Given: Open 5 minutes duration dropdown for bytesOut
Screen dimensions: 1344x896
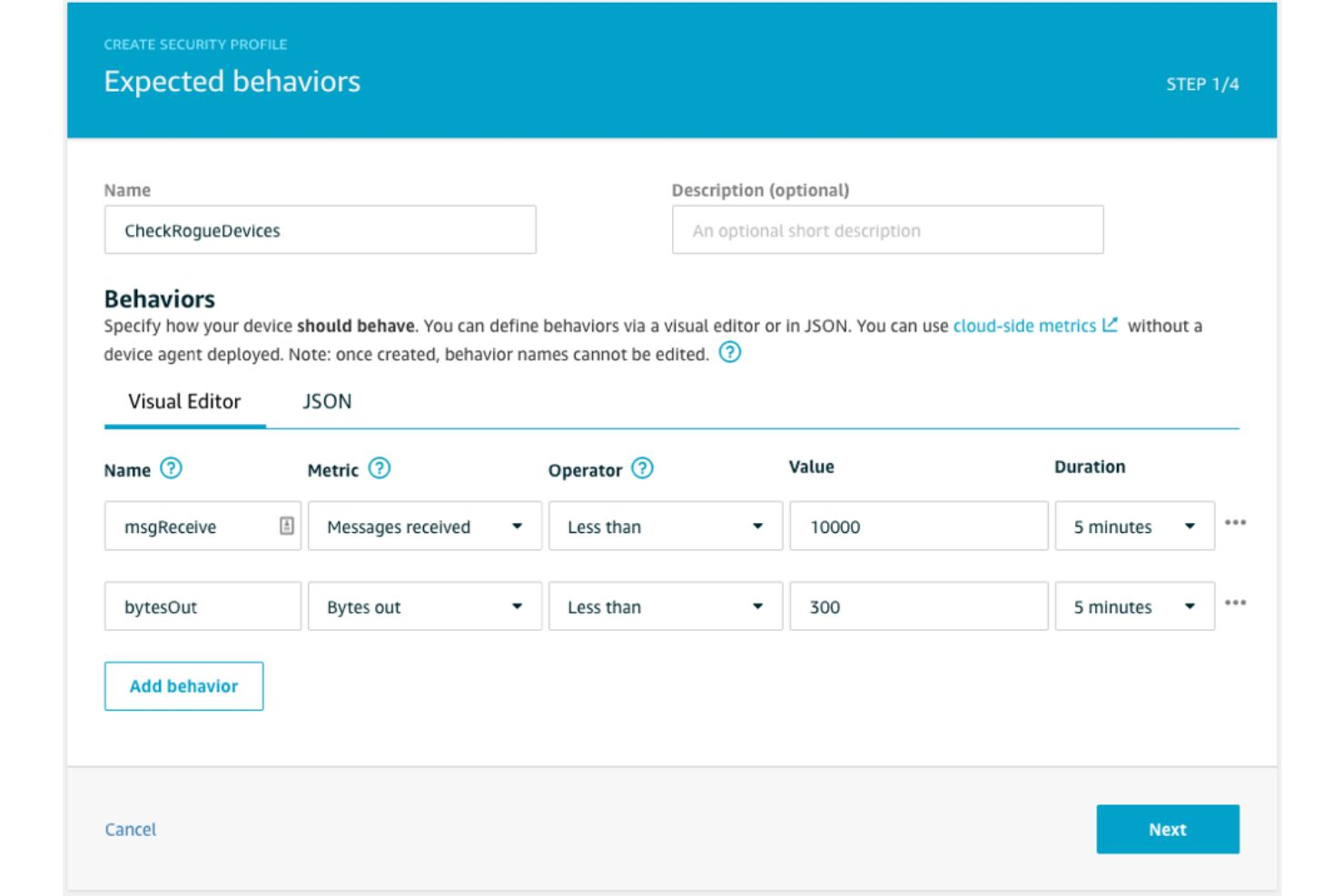Looking at the screenshot, I should [1134, 606].
